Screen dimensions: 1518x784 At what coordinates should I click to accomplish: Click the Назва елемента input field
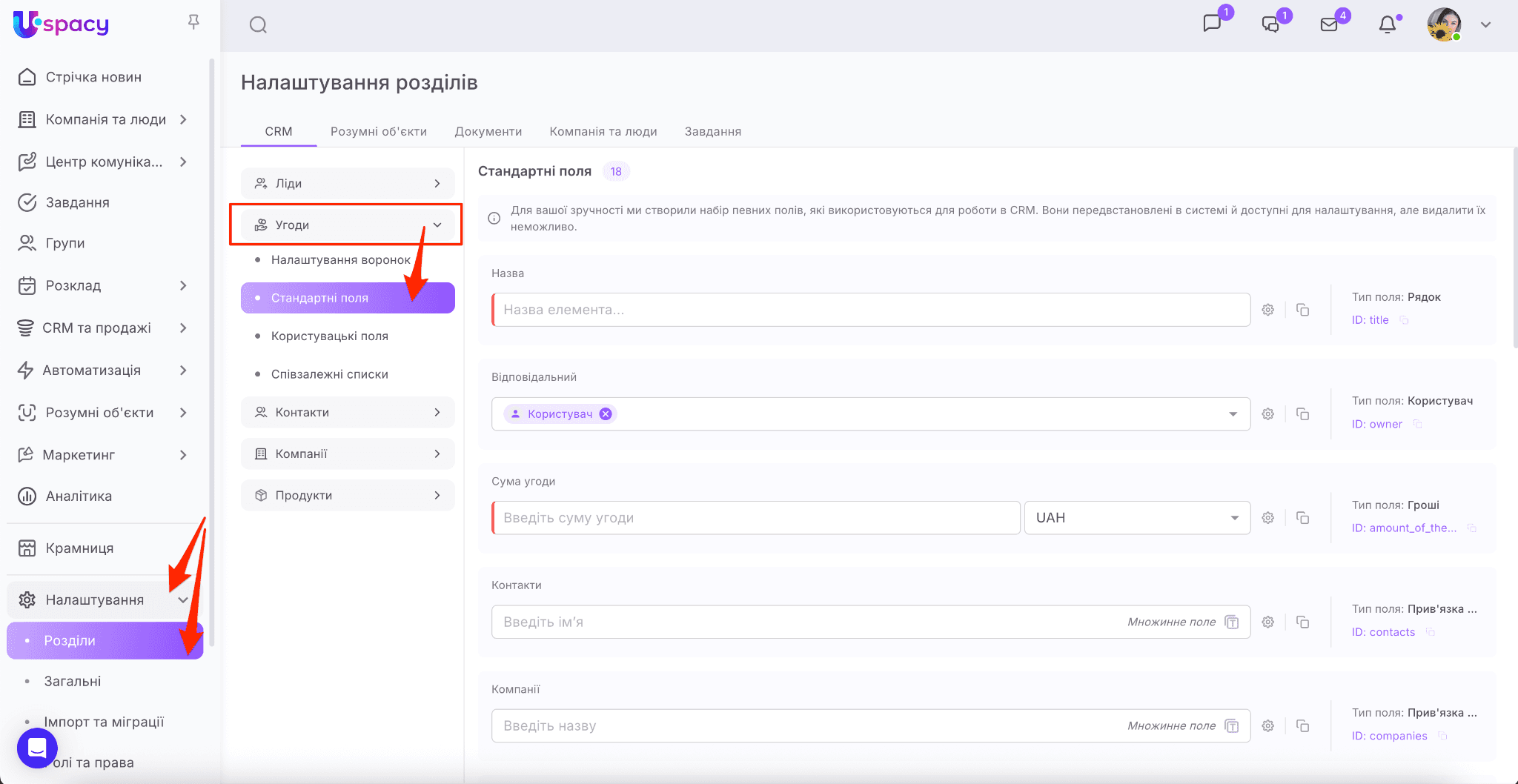(871, 310)
